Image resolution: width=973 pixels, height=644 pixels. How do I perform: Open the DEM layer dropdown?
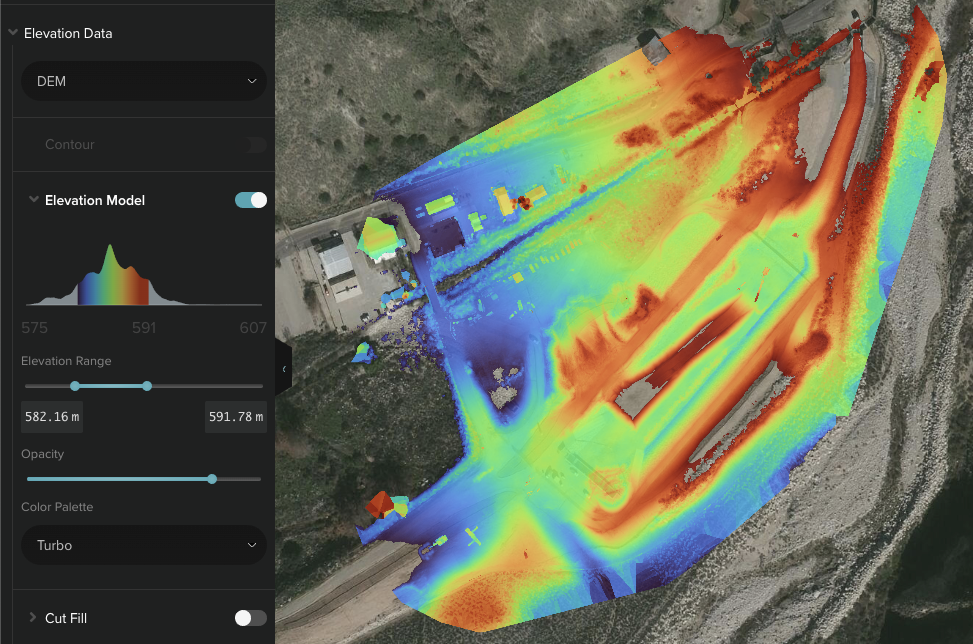pyautogui.click(x=143, y=81)
